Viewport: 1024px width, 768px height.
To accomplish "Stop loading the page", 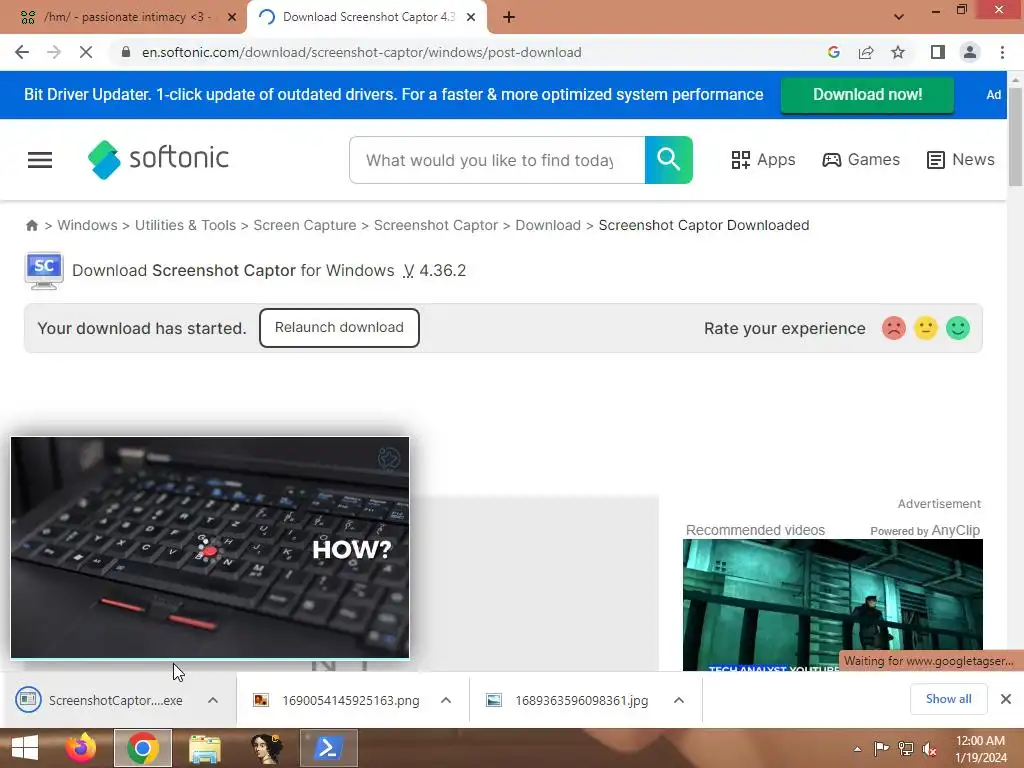I will point(86,52).
